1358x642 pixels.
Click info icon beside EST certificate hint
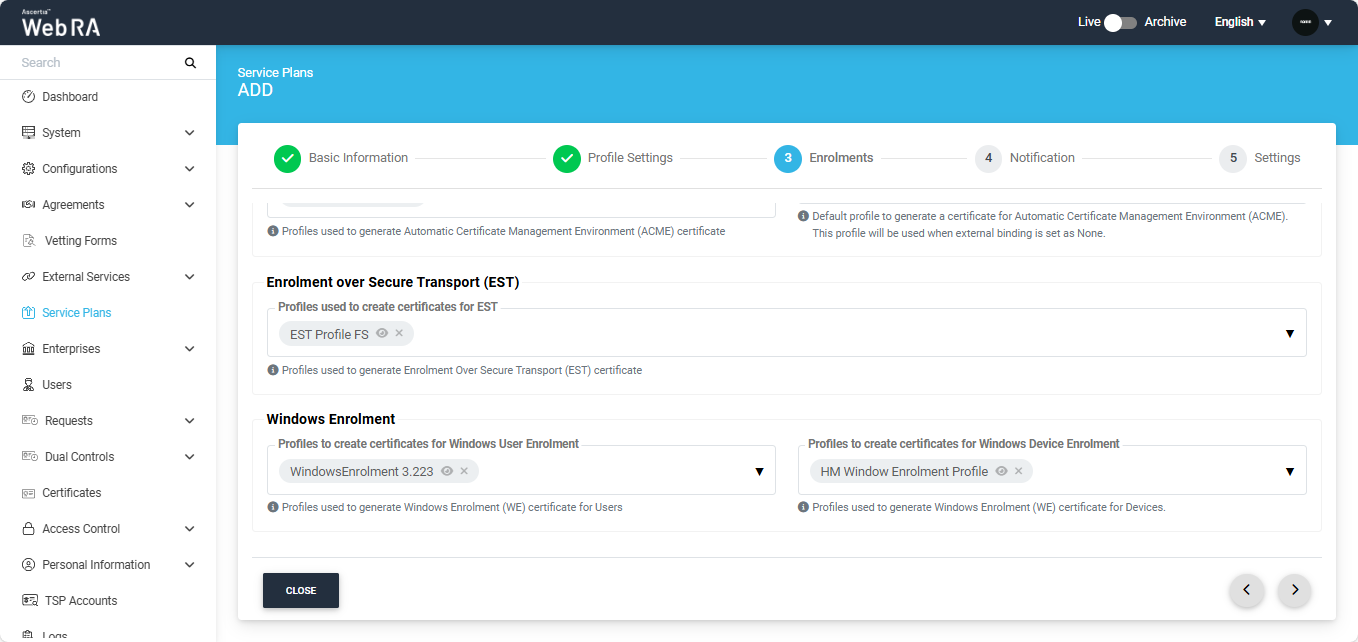(x=273, y=370)
